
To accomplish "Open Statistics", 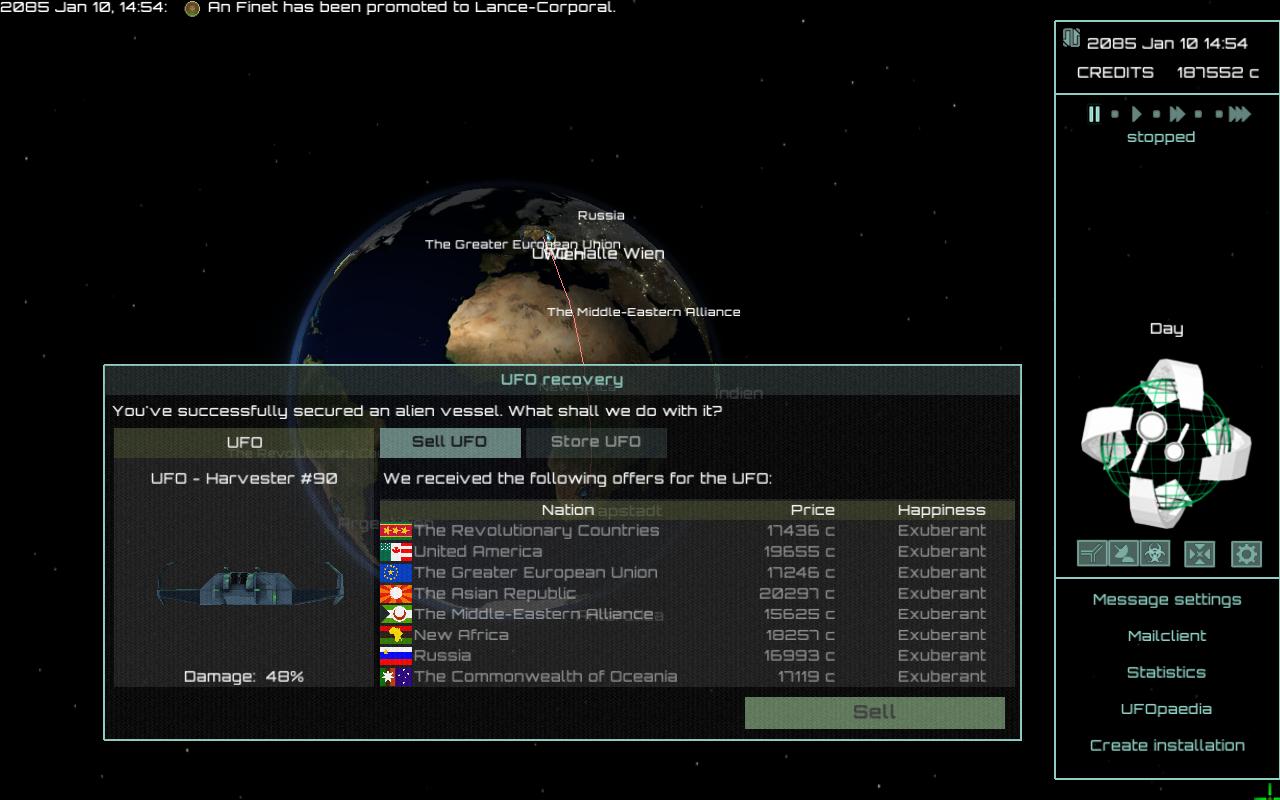I will click(1167, 673).
